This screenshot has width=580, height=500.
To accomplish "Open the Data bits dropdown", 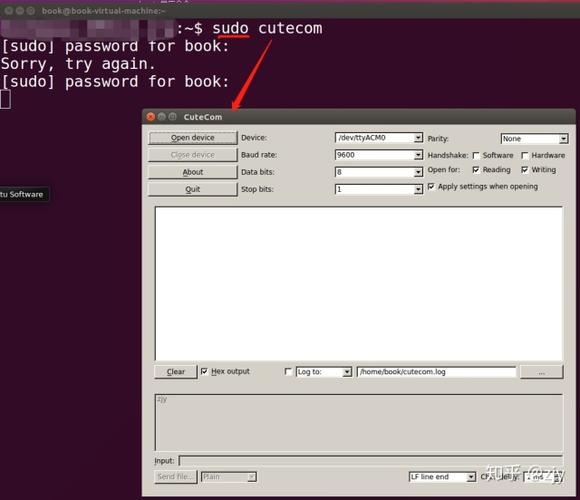I will [x=379, y=172].
